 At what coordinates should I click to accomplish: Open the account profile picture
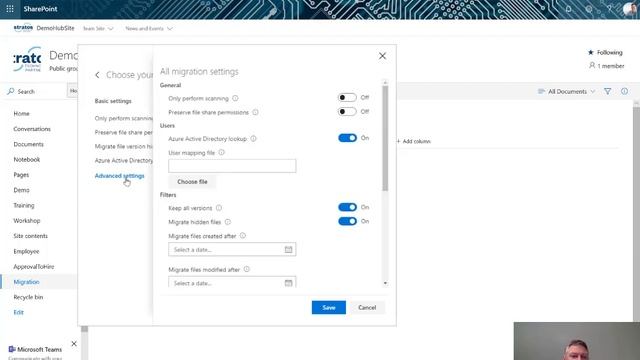coord(630,9)
